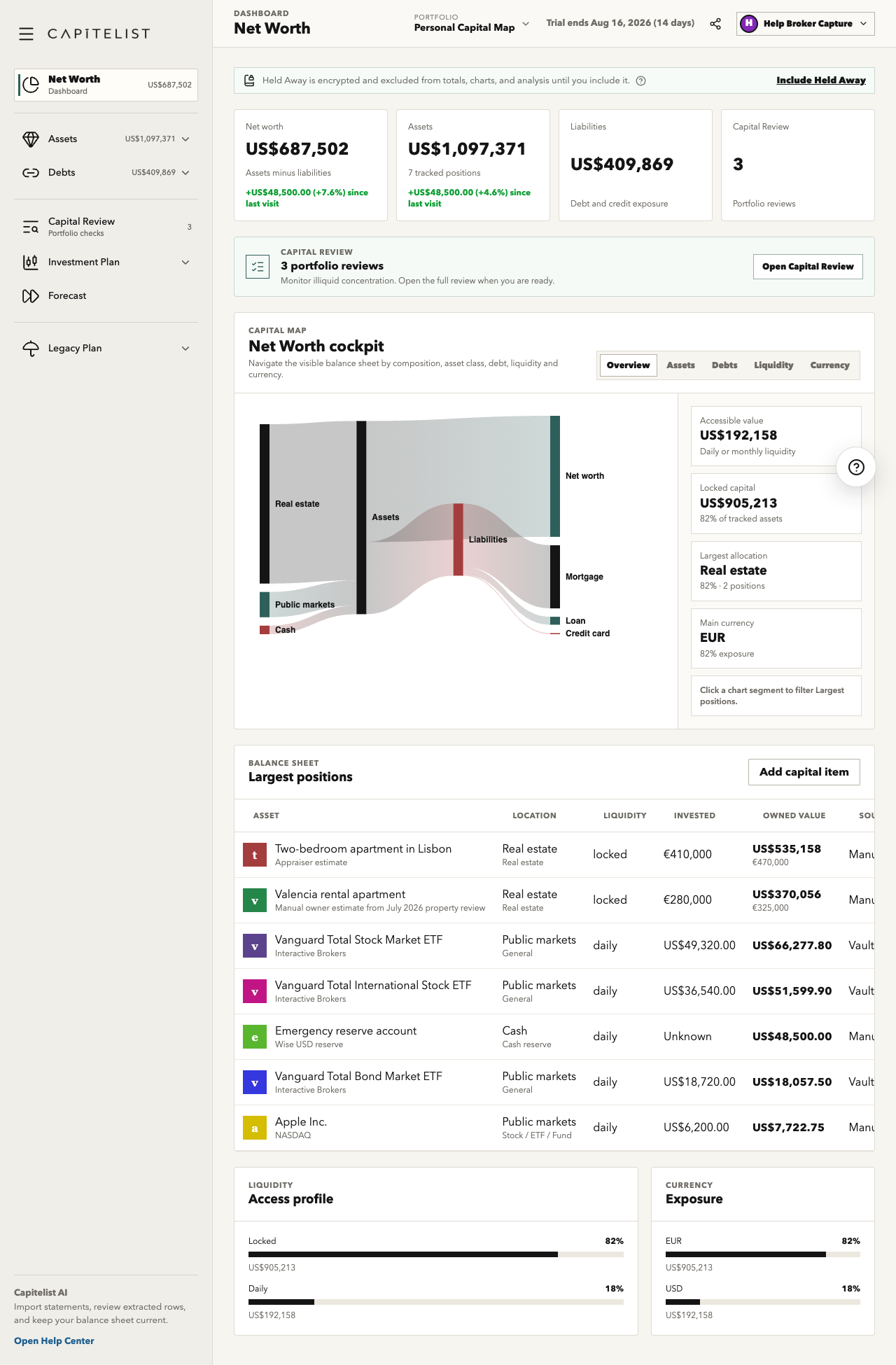This screenshot has width=896, height=1365.
Task: Click the Net Worth pie chart icon
Action: (31, 85)
